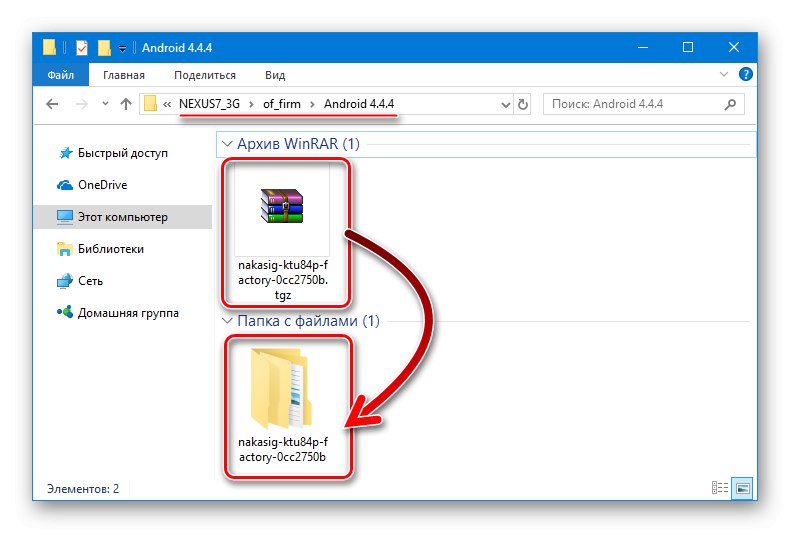Click the NEXUS7_3G breadcrumb segment
This screenshot has height=533, width=790.
pyautogui.click(x=209, y=104)
